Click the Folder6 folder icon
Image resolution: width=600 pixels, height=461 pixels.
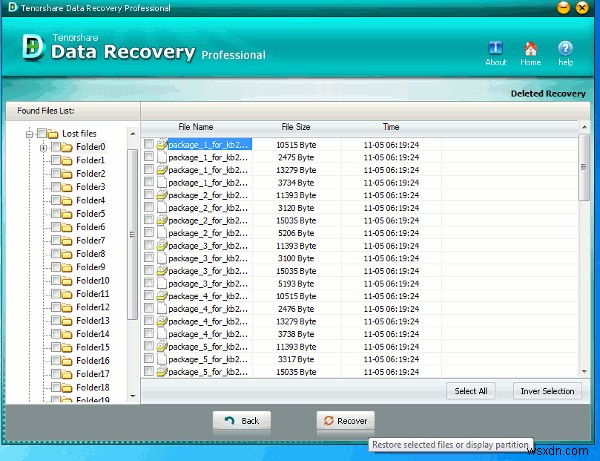(67, 228)
